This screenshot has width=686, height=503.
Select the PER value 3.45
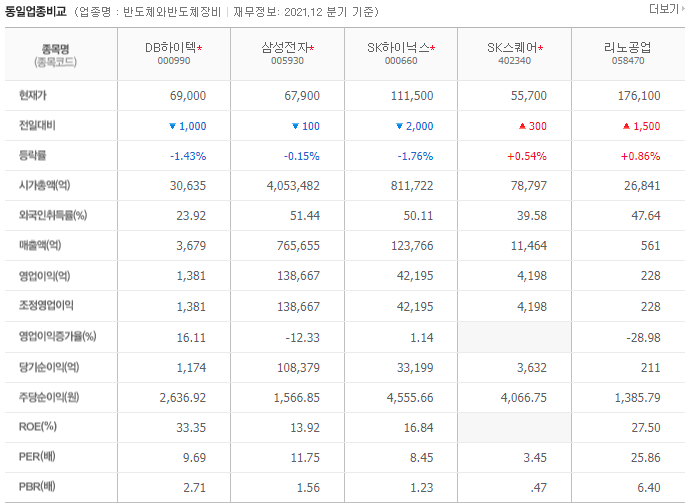click(x=535, y=458)
